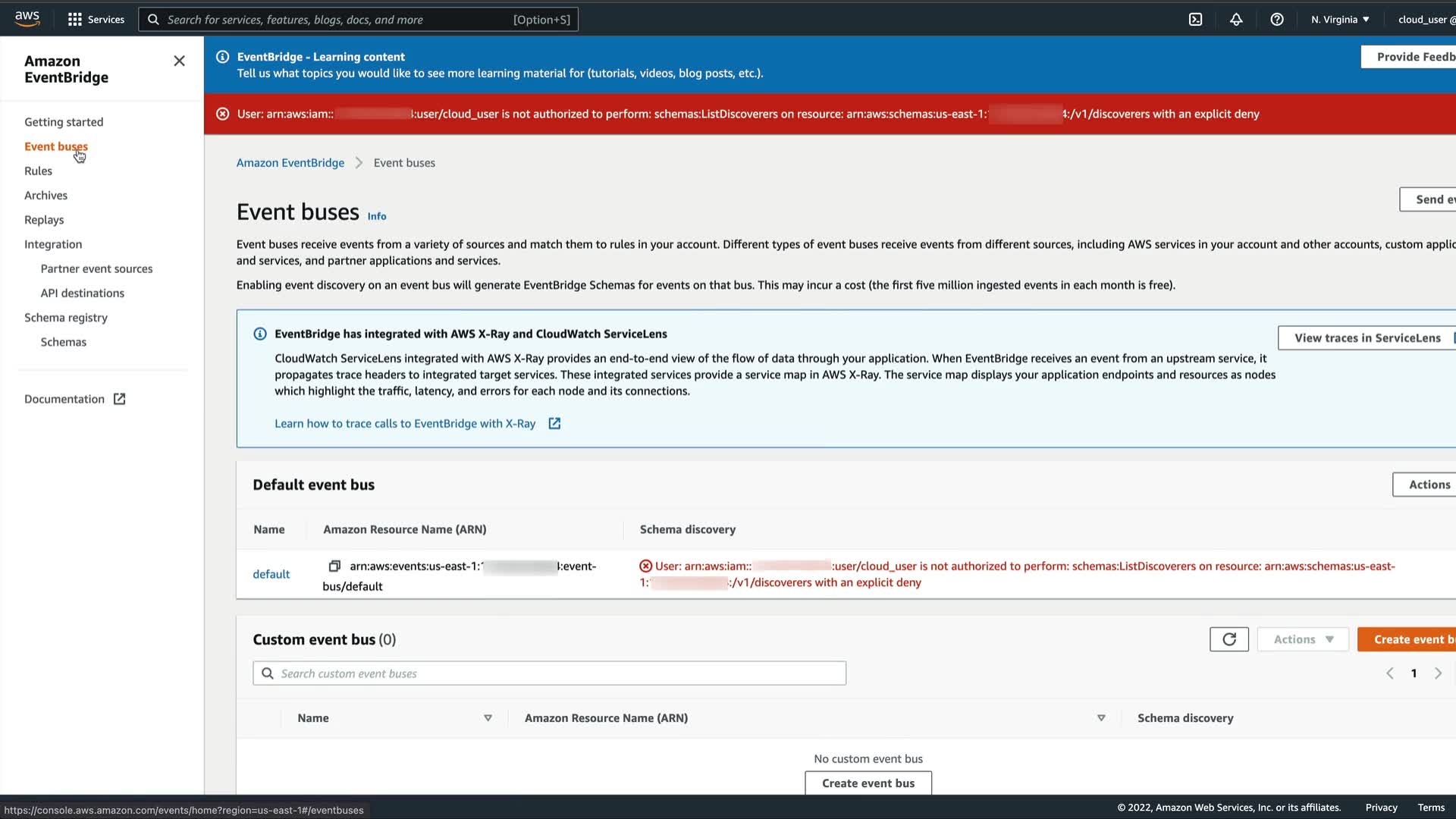
Task: Copy the default event bus ARN
Action: (x=334, y=566)
